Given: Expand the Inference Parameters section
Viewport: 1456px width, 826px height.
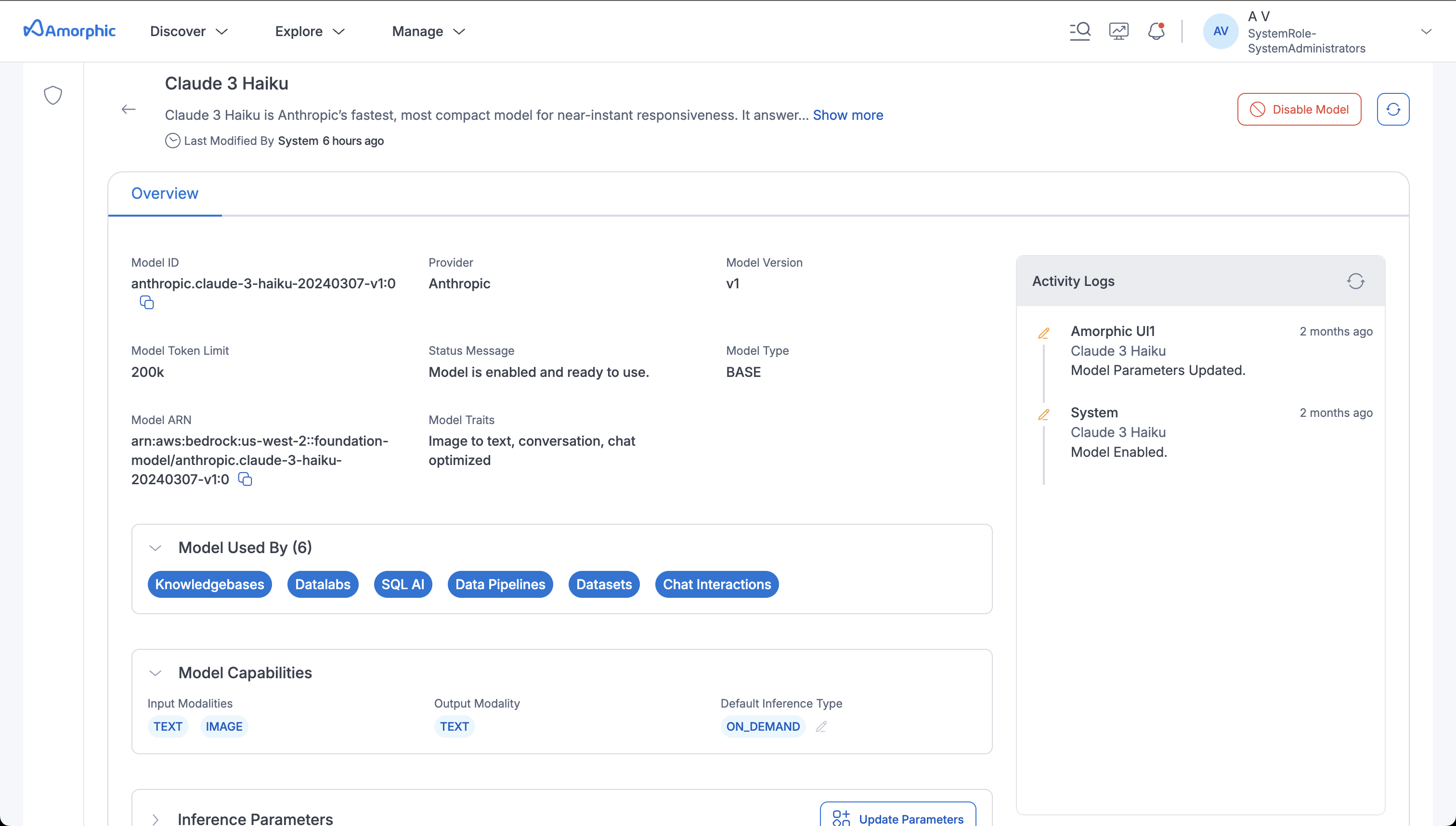Looking at the screenshot, I should [156, 819].
